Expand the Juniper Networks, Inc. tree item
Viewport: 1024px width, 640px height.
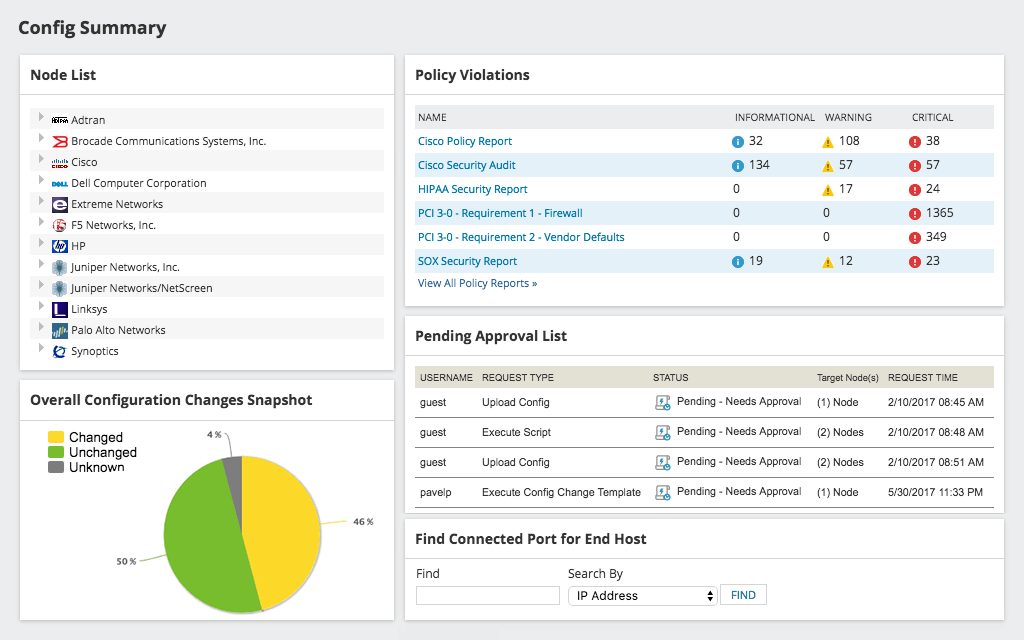click(40, 267)
